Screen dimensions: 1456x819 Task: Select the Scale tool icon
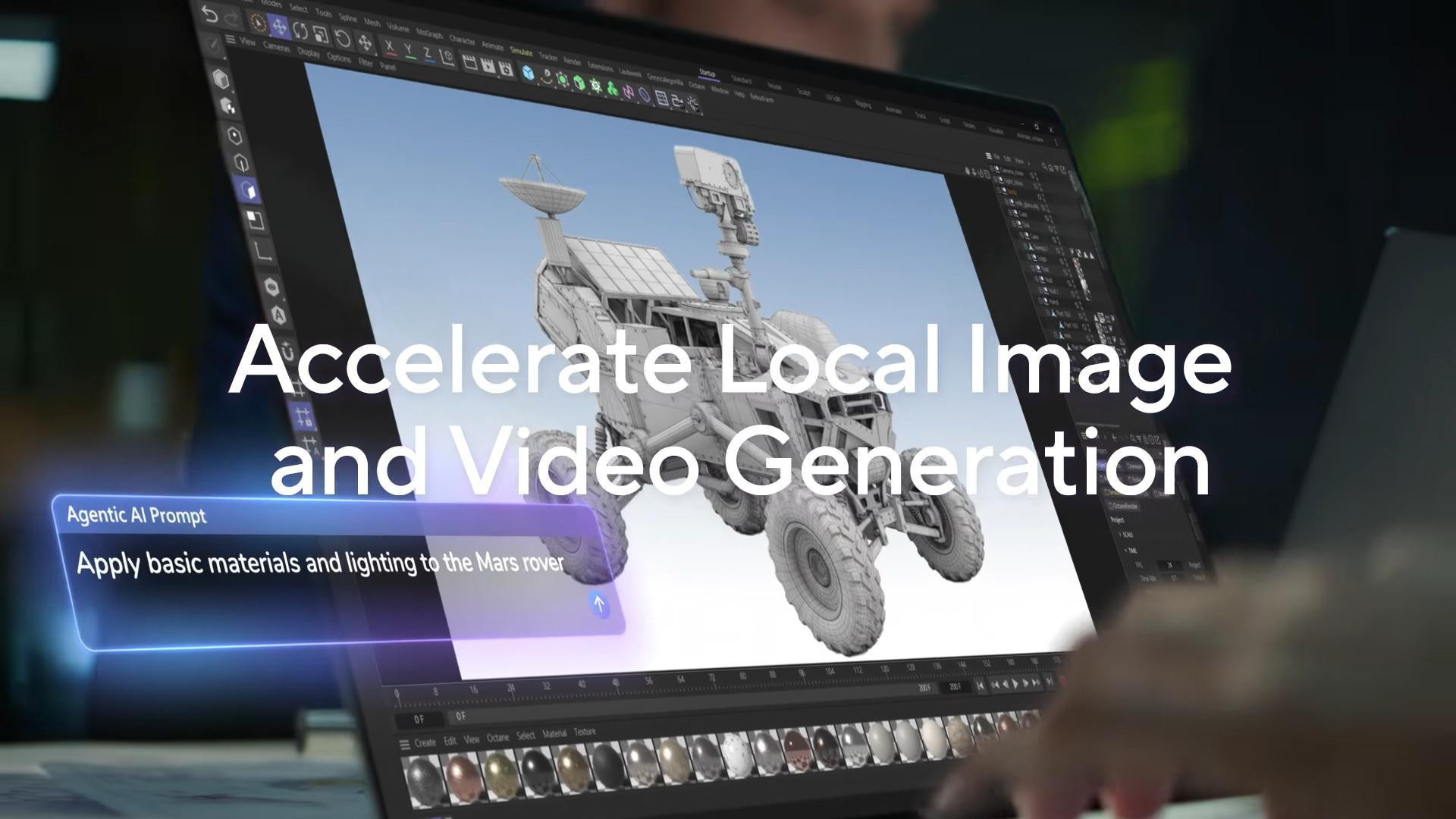tap(321, 35)
